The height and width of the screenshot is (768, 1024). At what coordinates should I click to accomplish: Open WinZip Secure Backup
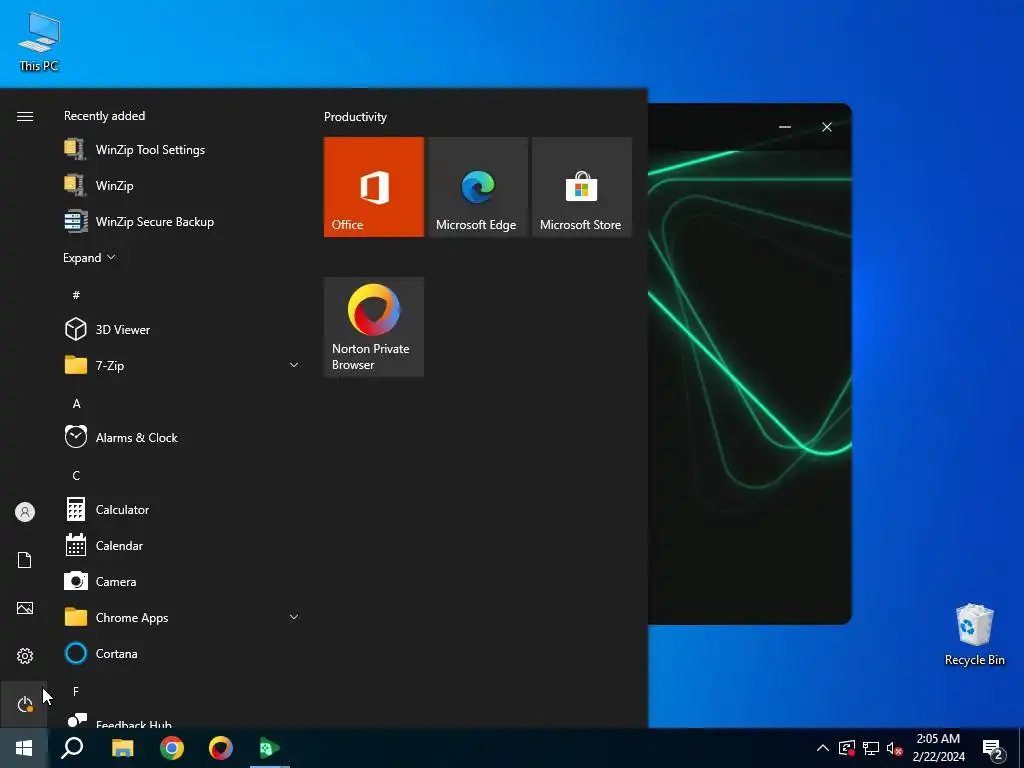click(x=183, y=221)
